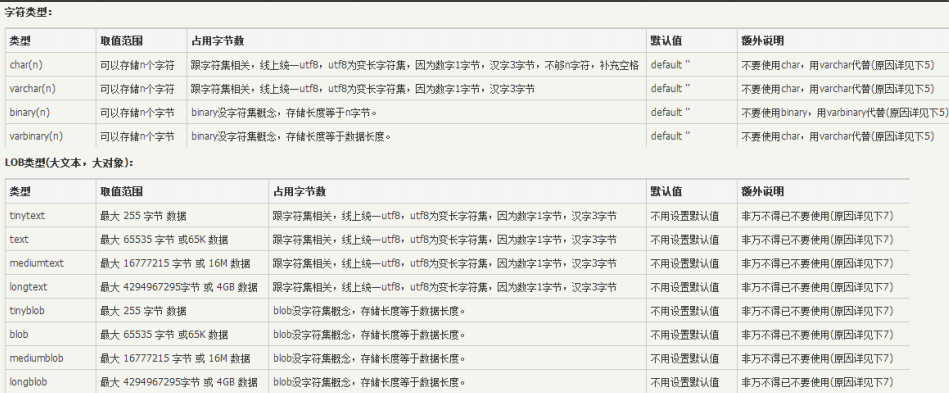This screenshot has height=393, width=949.
Task: Select the 'blob' type cell
Action: (x=19, y=334)
